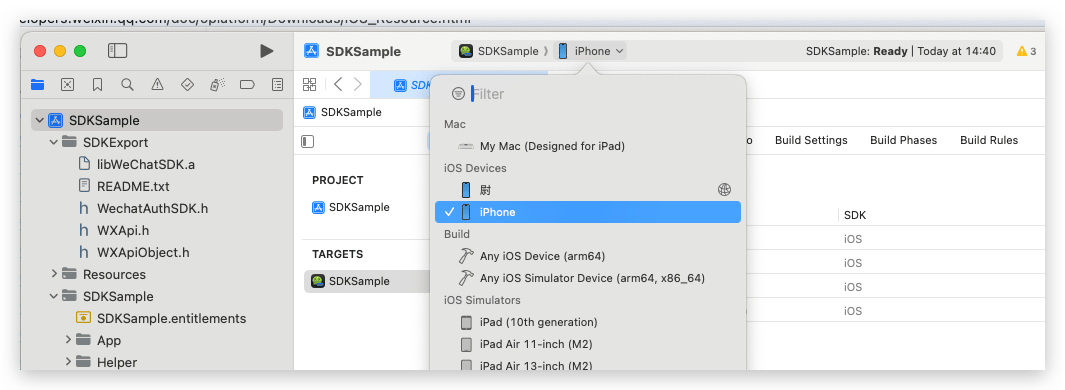The image size is (1065, 390).
Task: Click the network globe icon beside 尉
Action: pyautogui.click(x=725, y=190)
